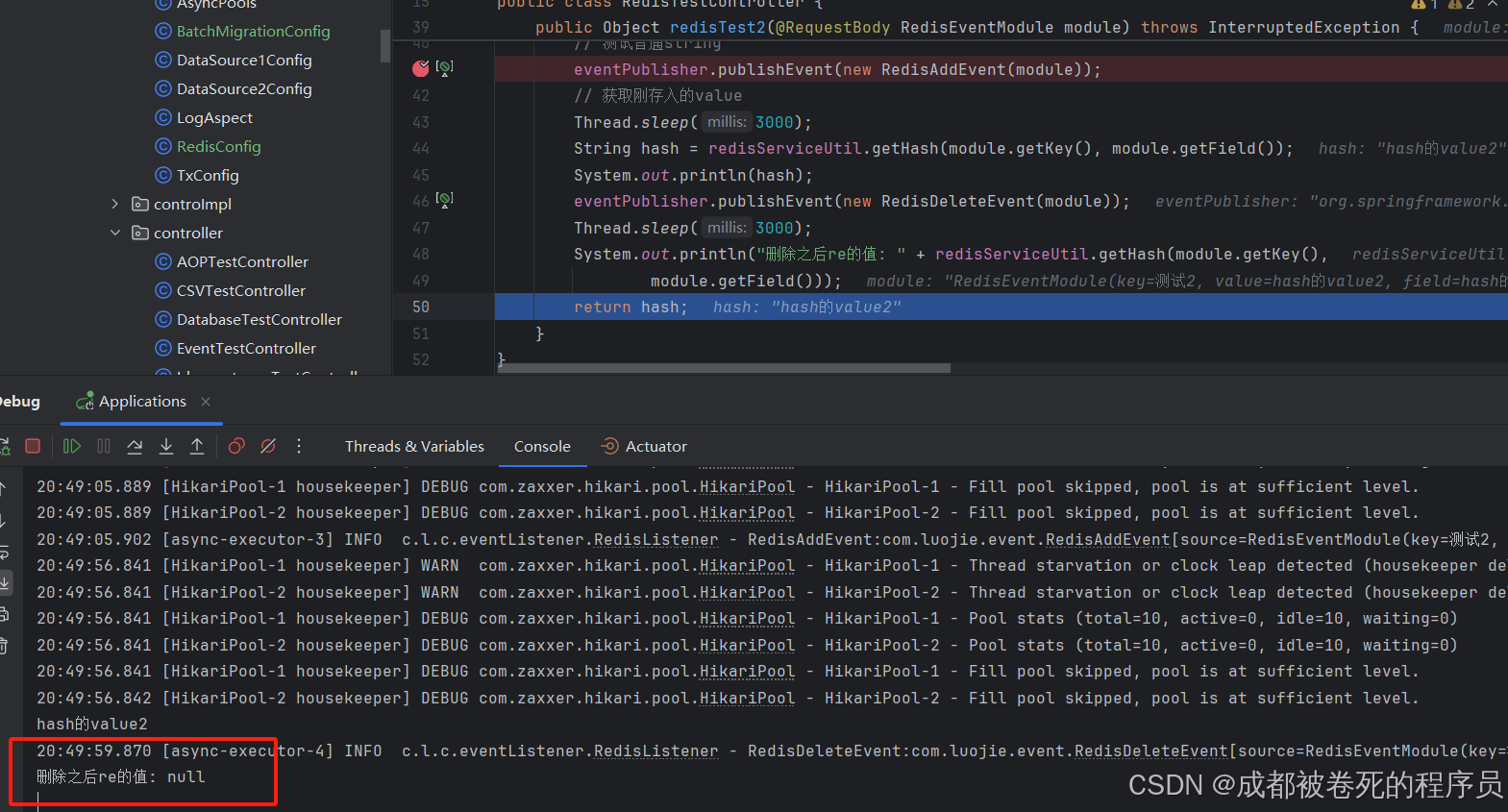Click the editor horizontal scrollbar
This screenshot has width=1508, height=812.
click(x=723, y=368)
